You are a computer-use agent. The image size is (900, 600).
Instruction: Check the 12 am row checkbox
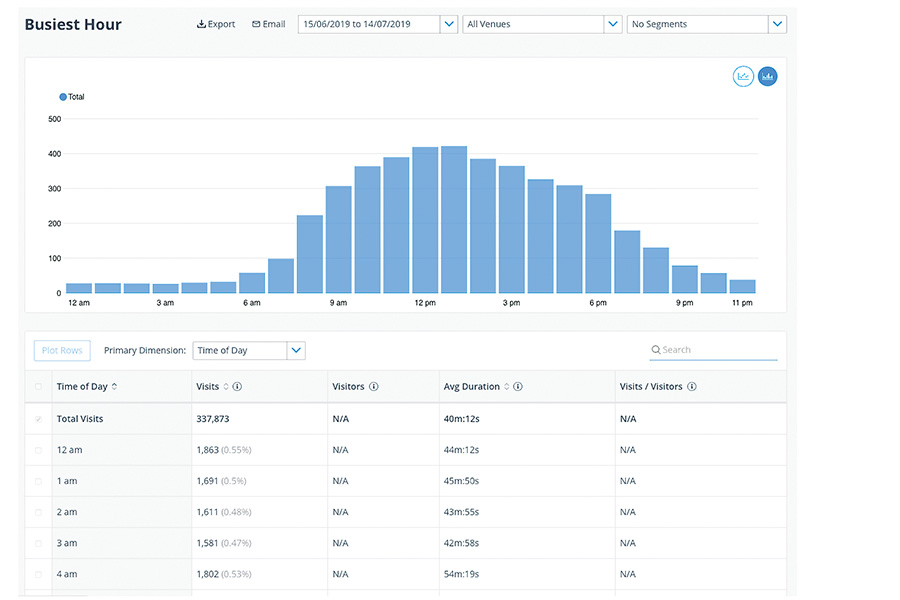click(x=39, y=450)
